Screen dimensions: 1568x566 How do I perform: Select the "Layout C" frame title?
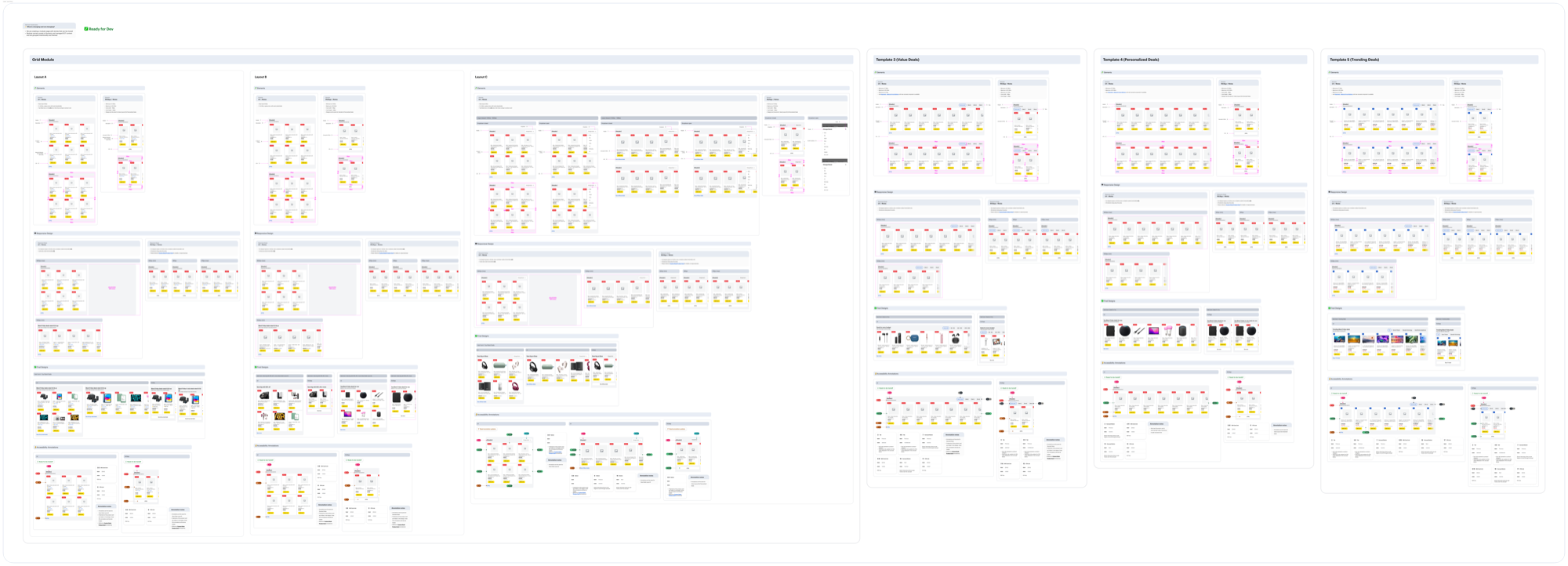click(x=481, y=77)
